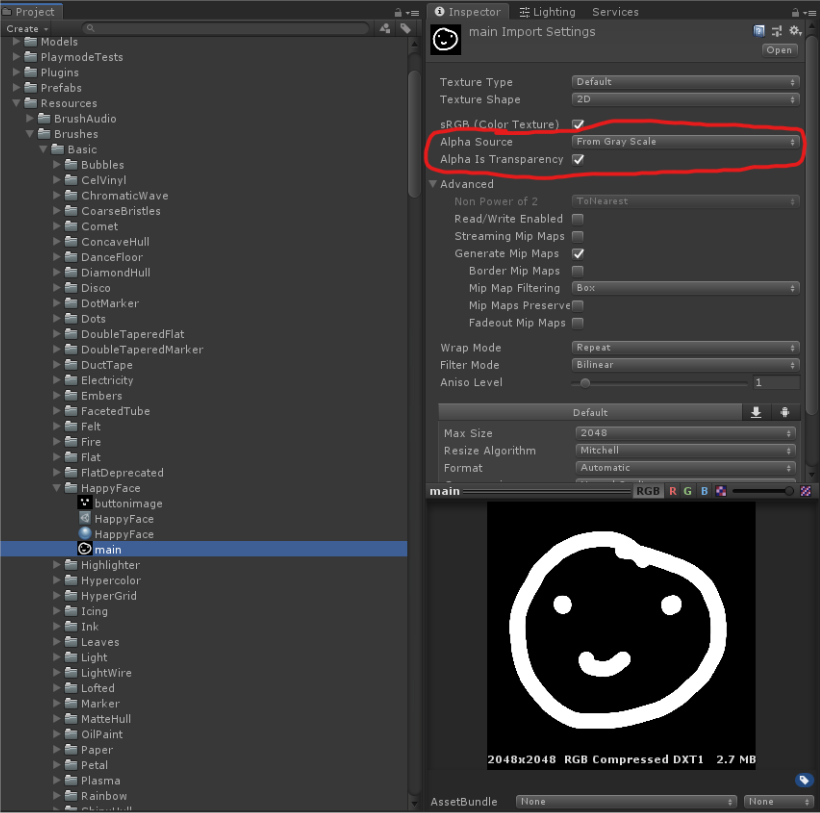Disable the sRGB (Color Texture) checkbox
Screen dimensions: 820x813
[578, 124]
